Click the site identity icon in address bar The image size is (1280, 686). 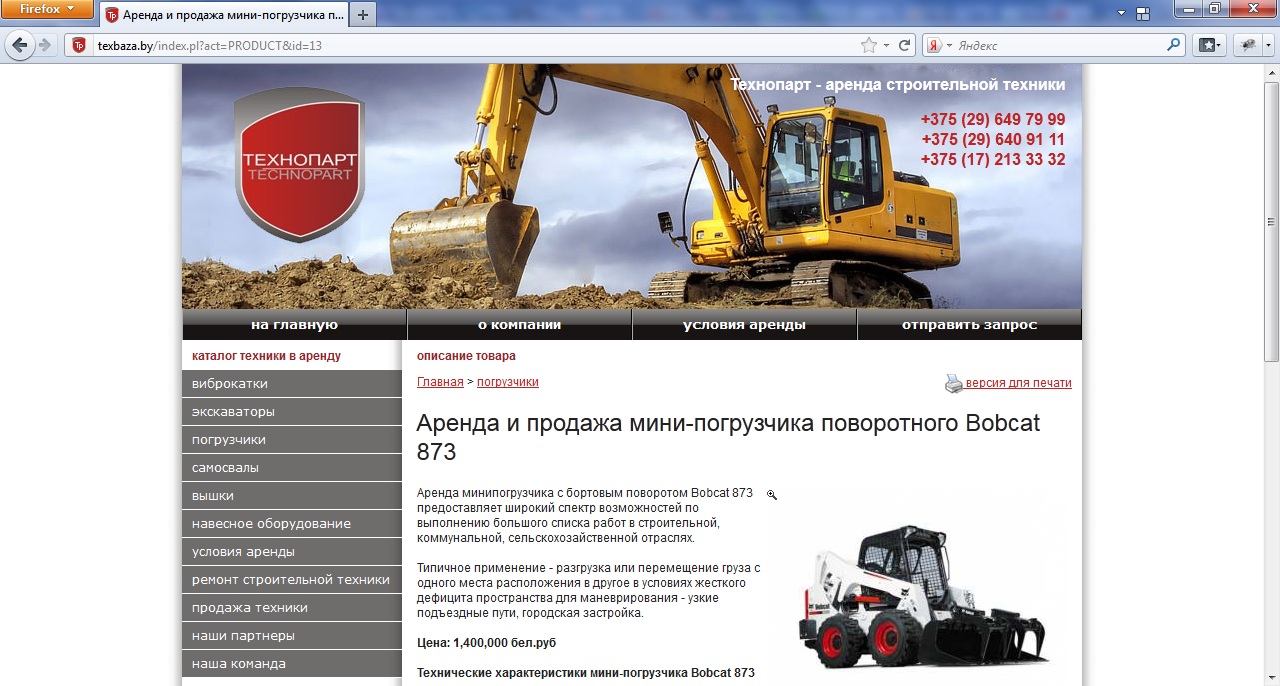click(x=79, y=45)
